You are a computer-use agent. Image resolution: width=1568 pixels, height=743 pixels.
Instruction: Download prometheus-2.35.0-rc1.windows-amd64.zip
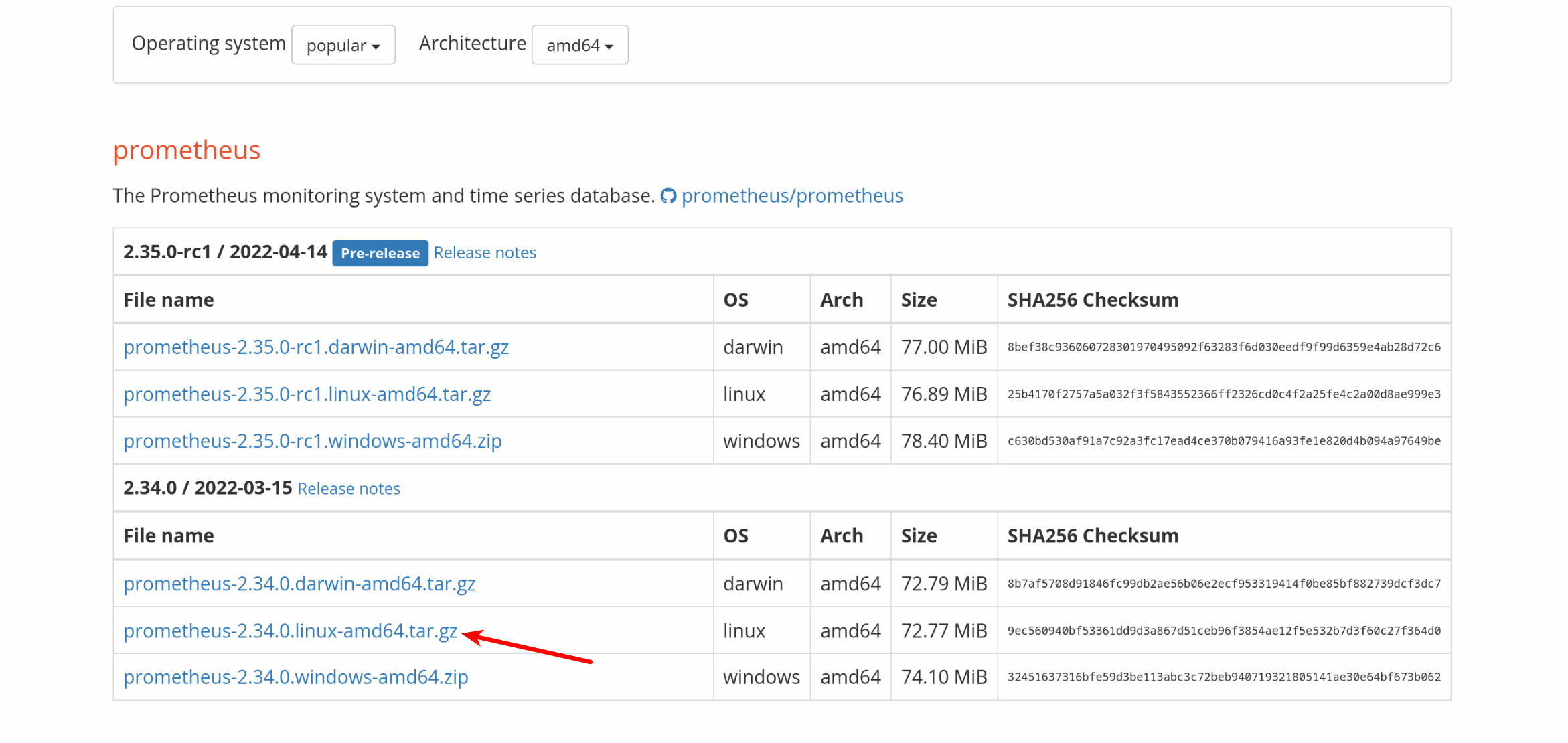point(312,441)
